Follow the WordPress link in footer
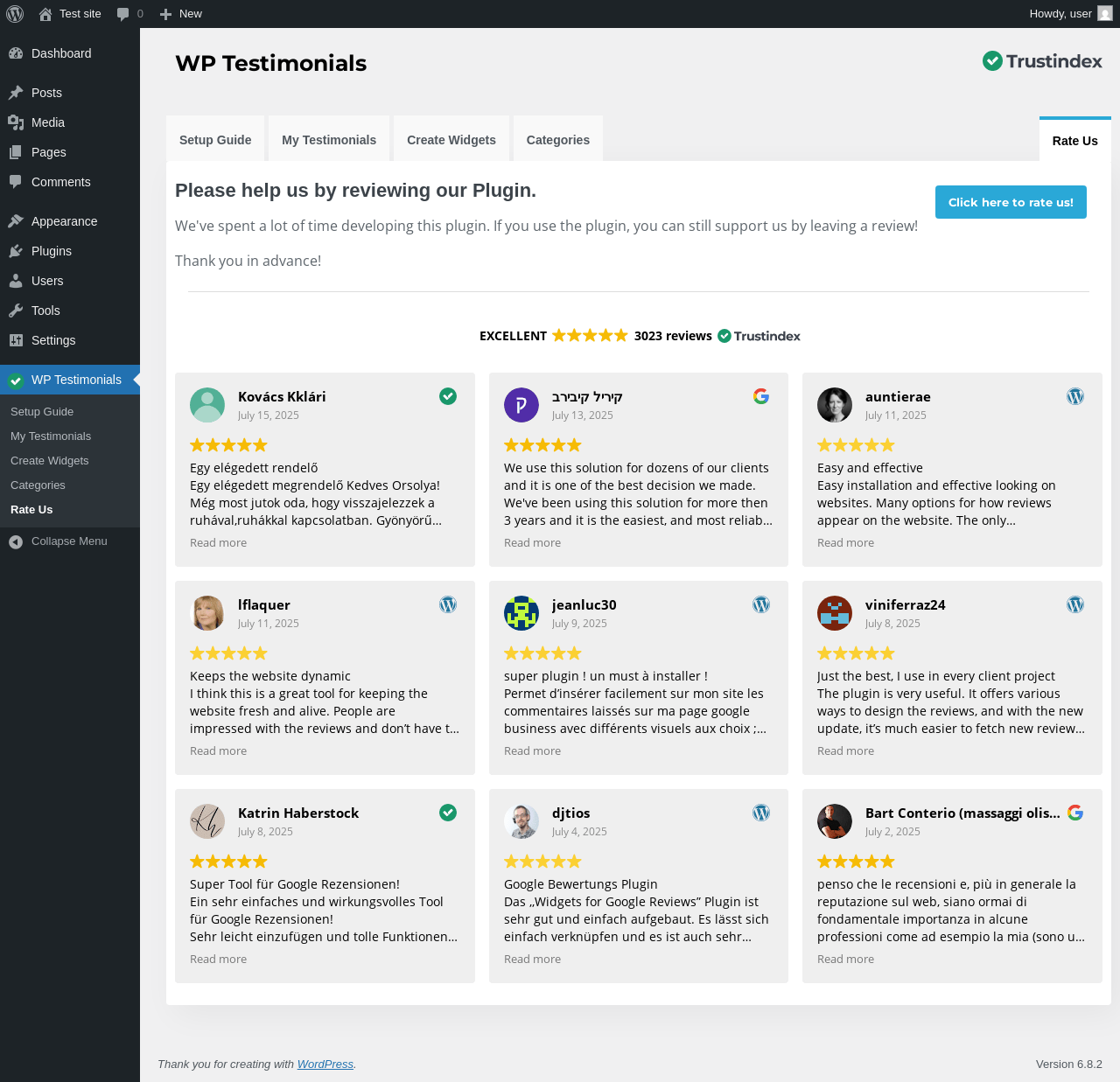Image resolution: width=1120 pixels, height=1082 pixels. pyautogui.click(x=325, y=1065)
